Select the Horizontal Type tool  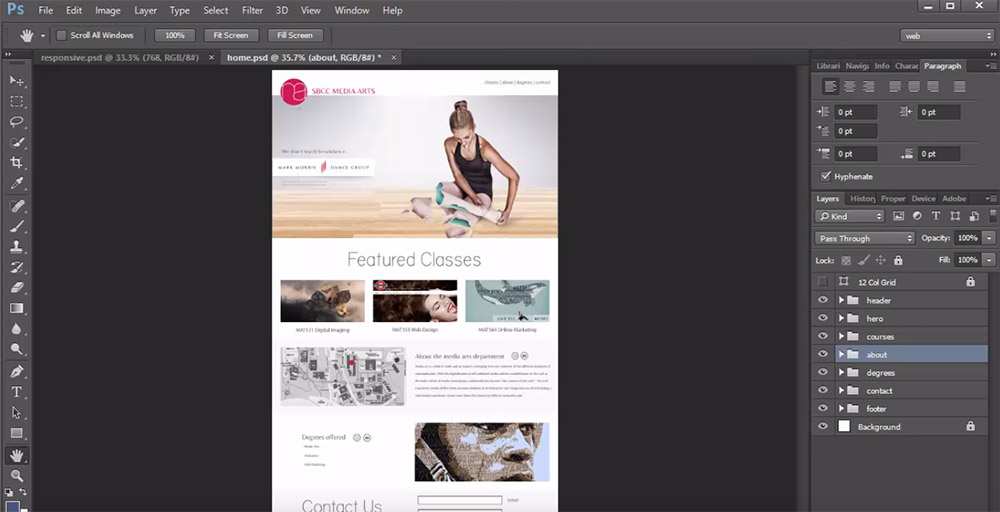pyautogui.click(x=16, y=392)
